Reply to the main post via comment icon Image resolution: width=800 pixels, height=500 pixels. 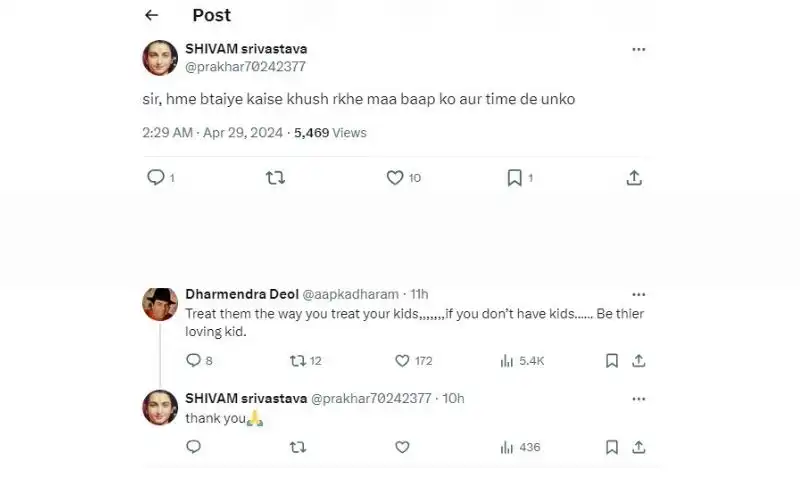156,178
